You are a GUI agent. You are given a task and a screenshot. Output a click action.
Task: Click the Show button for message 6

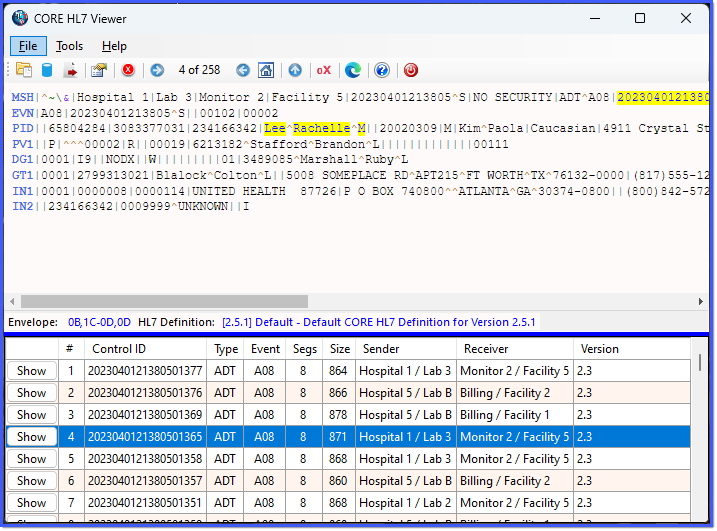pyautogui.click(x=32, y=480)
